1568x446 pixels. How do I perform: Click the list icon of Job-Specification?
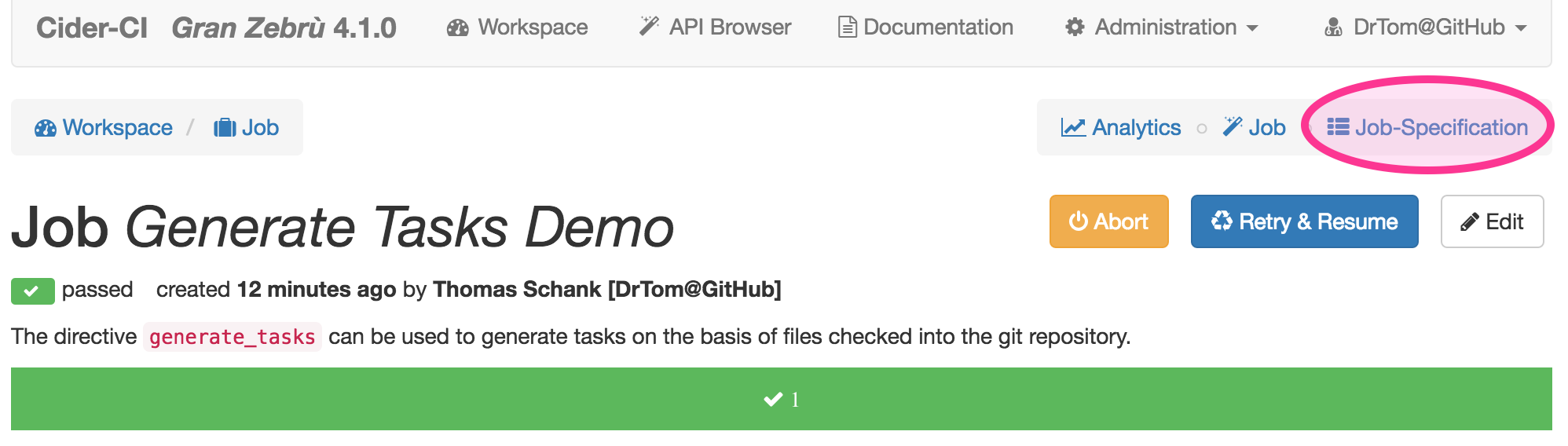[1338, 127]
